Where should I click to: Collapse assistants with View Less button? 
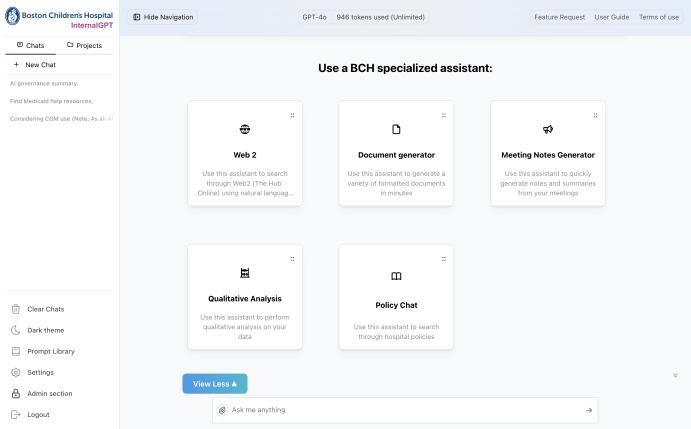tap(215, 384)
